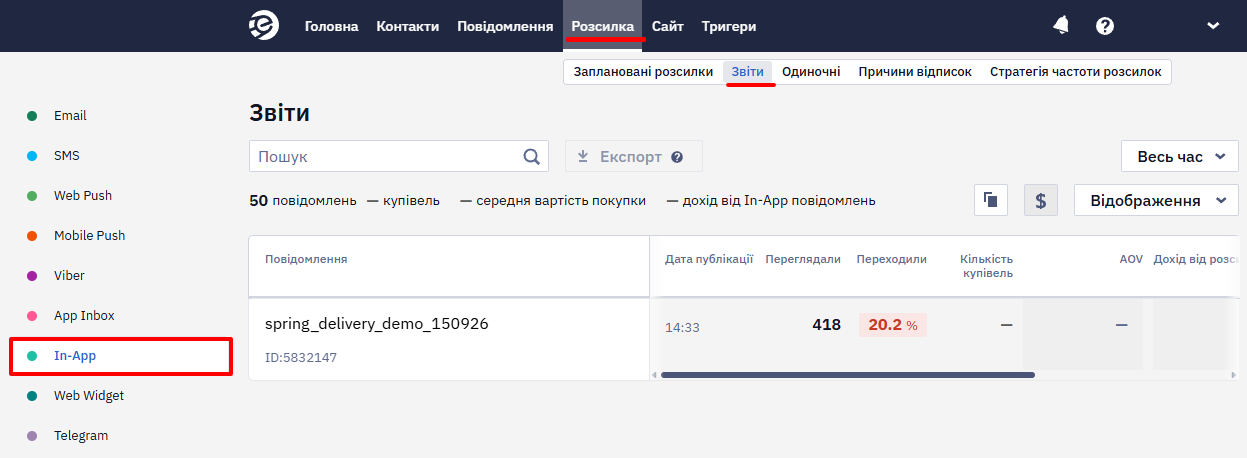Viewport: 1247px width, 458px height.
Task: Switch to Звіти tab
Action: click(x=748, y=72)
